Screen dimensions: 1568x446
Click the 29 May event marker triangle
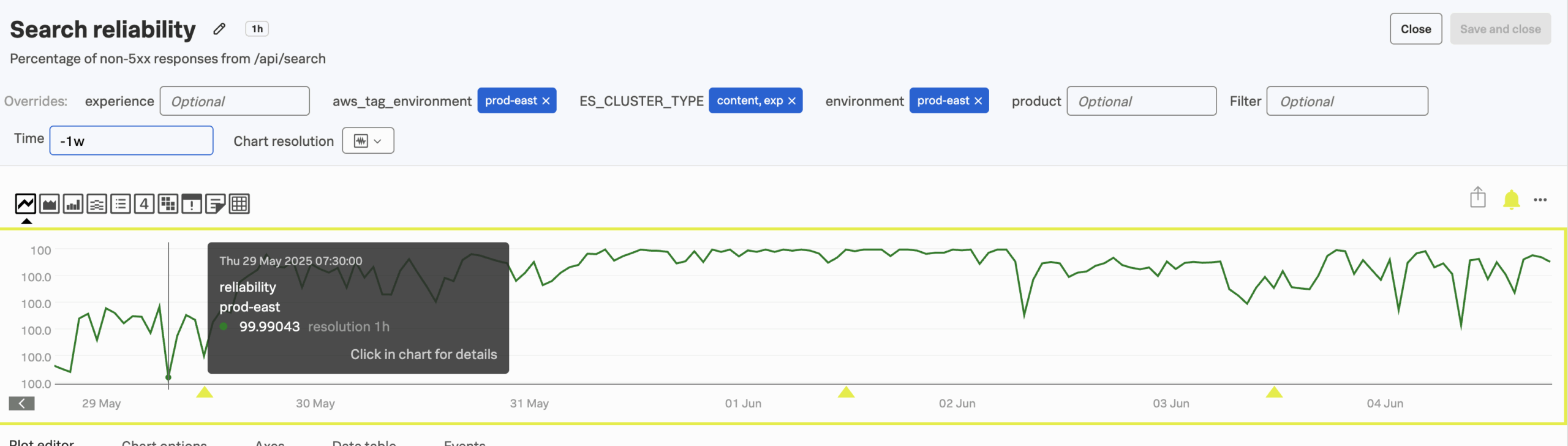[205, 392]
